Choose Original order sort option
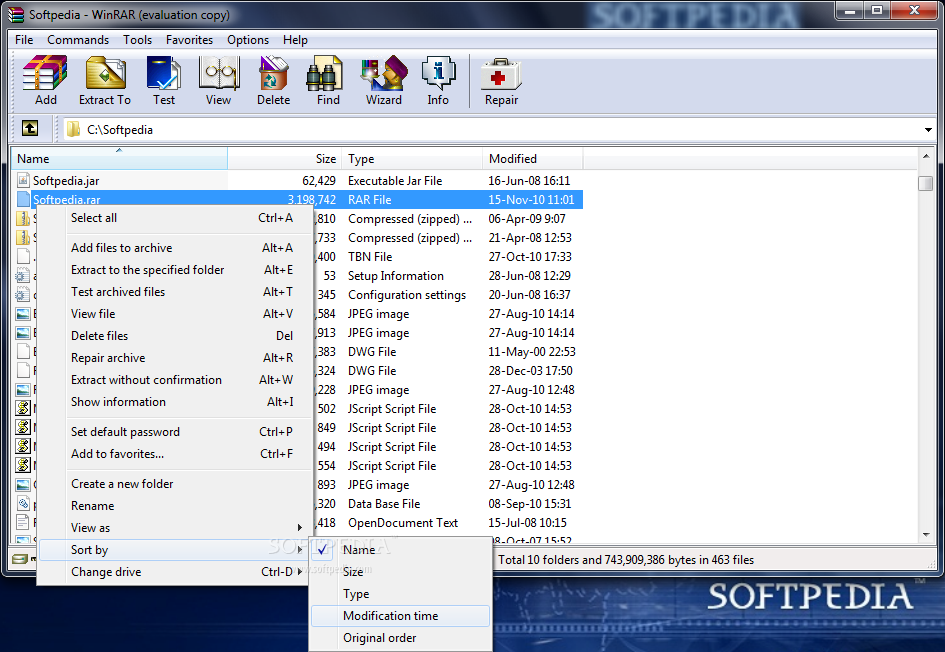 click(x=400, y=638)
